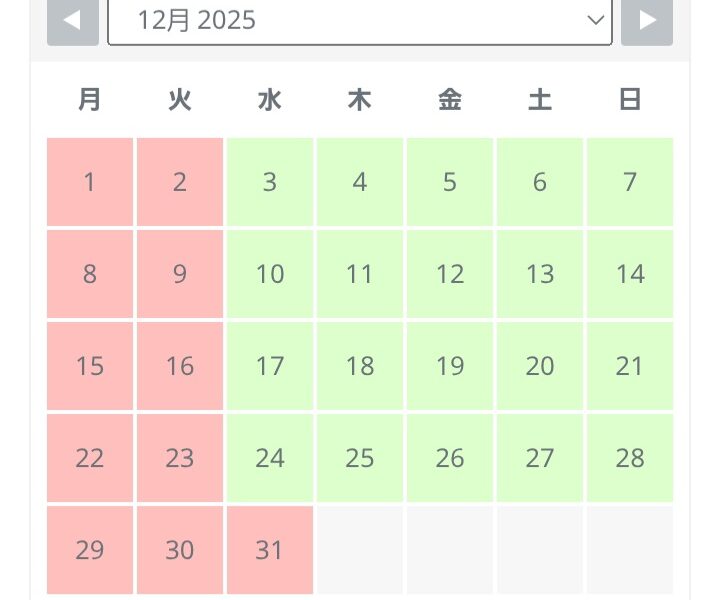Choose December 13 date cell
Viewport: 720px width, 600px height.
[540, 274]
